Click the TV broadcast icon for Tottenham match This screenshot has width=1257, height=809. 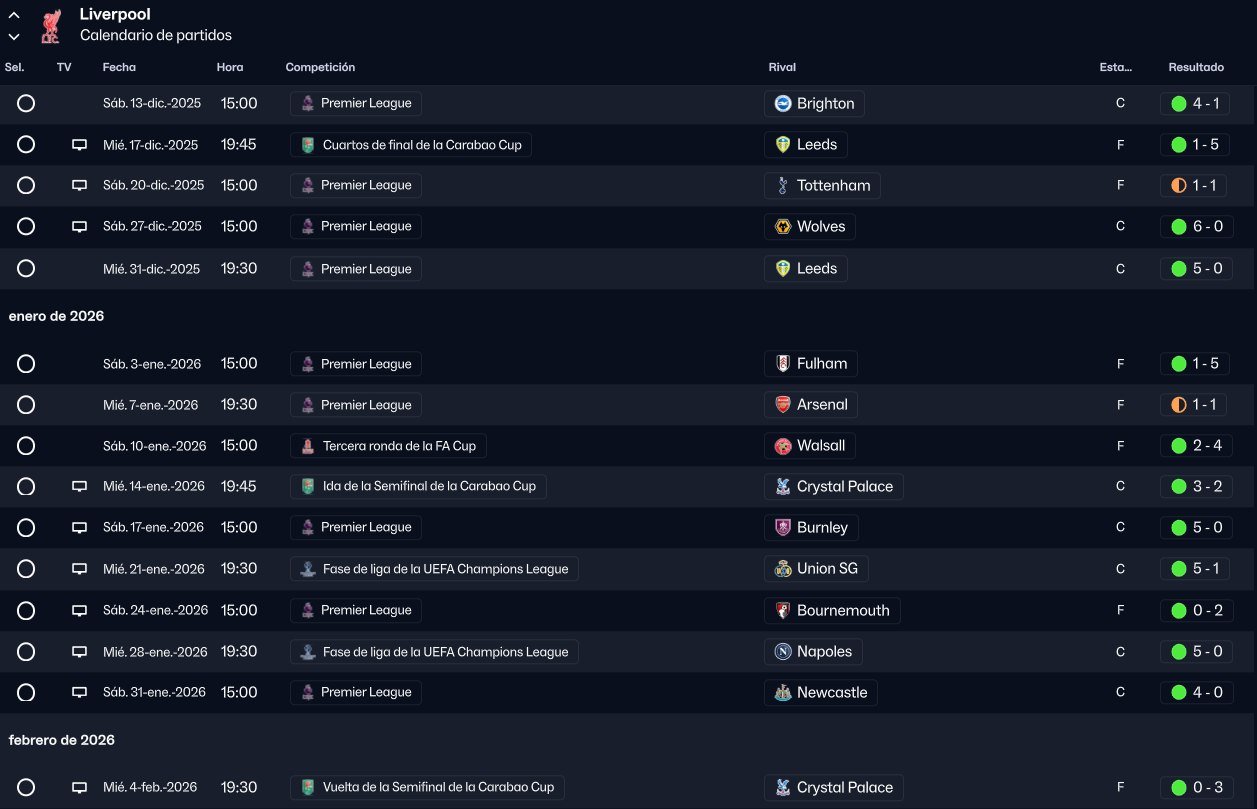(x=79, y=185)
